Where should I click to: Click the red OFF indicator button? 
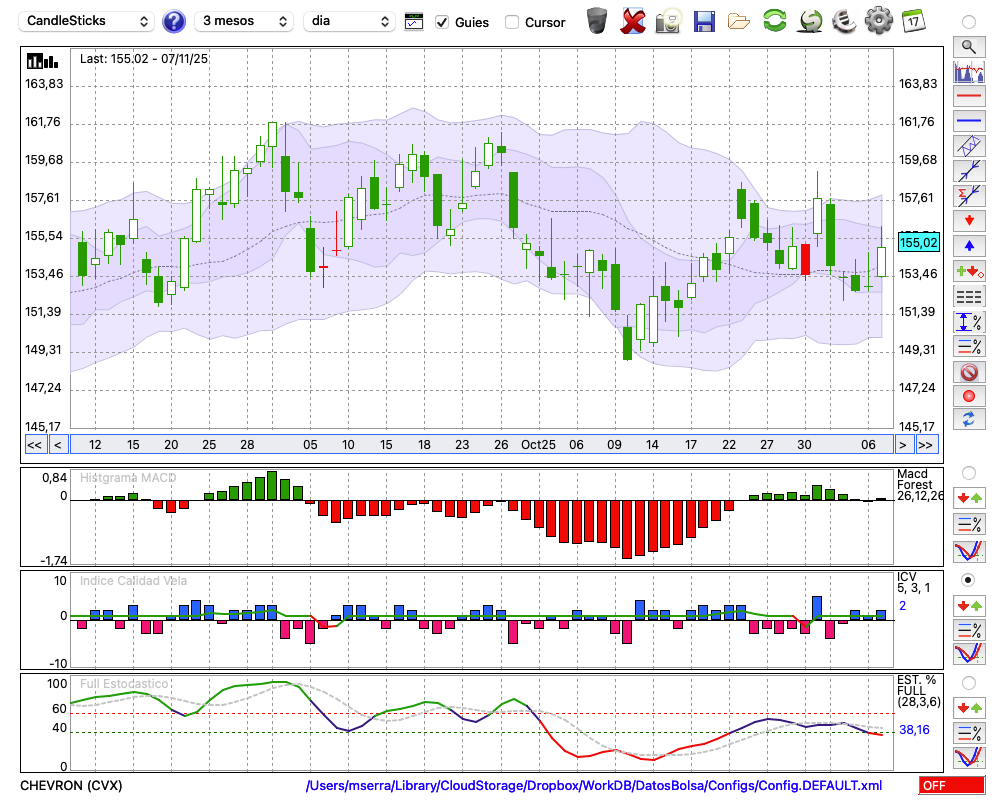click(x=951, y=786)
